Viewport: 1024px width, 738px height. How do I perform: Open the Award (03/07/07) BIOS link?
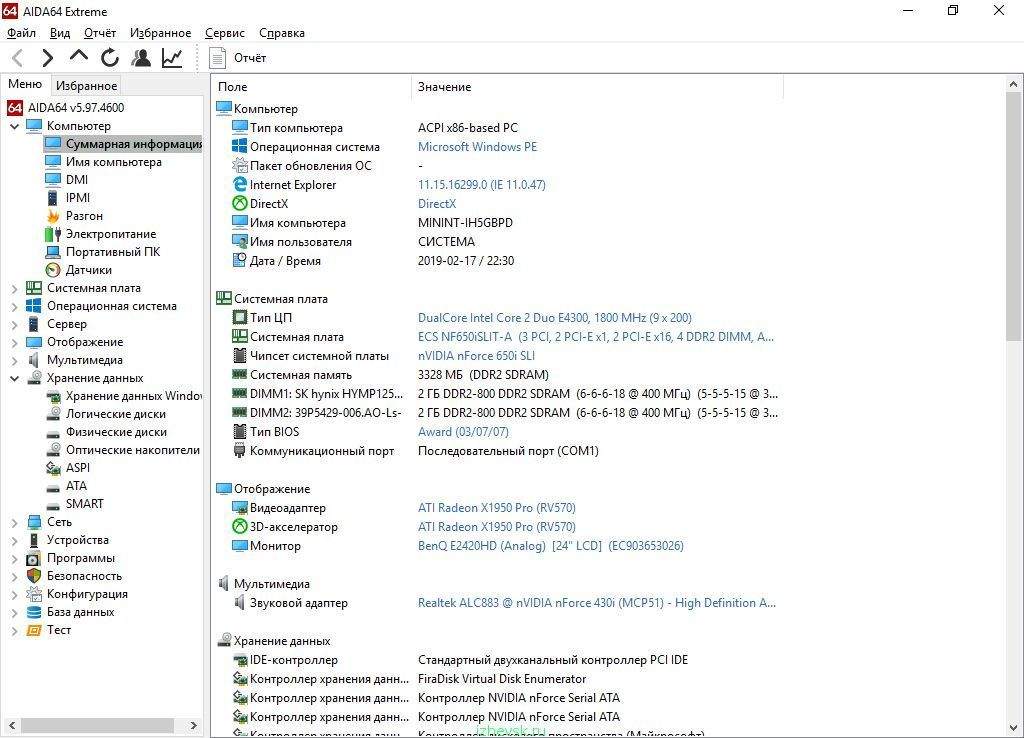pyautogui.click(x=463, y=432)
